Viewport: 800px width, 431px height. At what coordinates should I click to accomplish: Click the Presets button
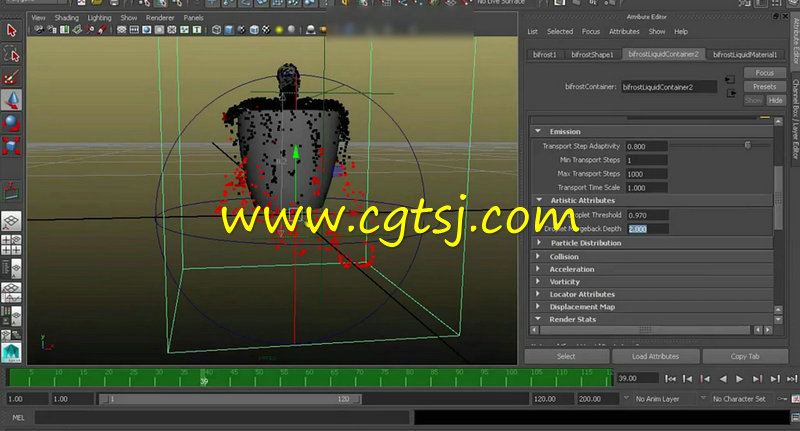(x=764, y=87)
